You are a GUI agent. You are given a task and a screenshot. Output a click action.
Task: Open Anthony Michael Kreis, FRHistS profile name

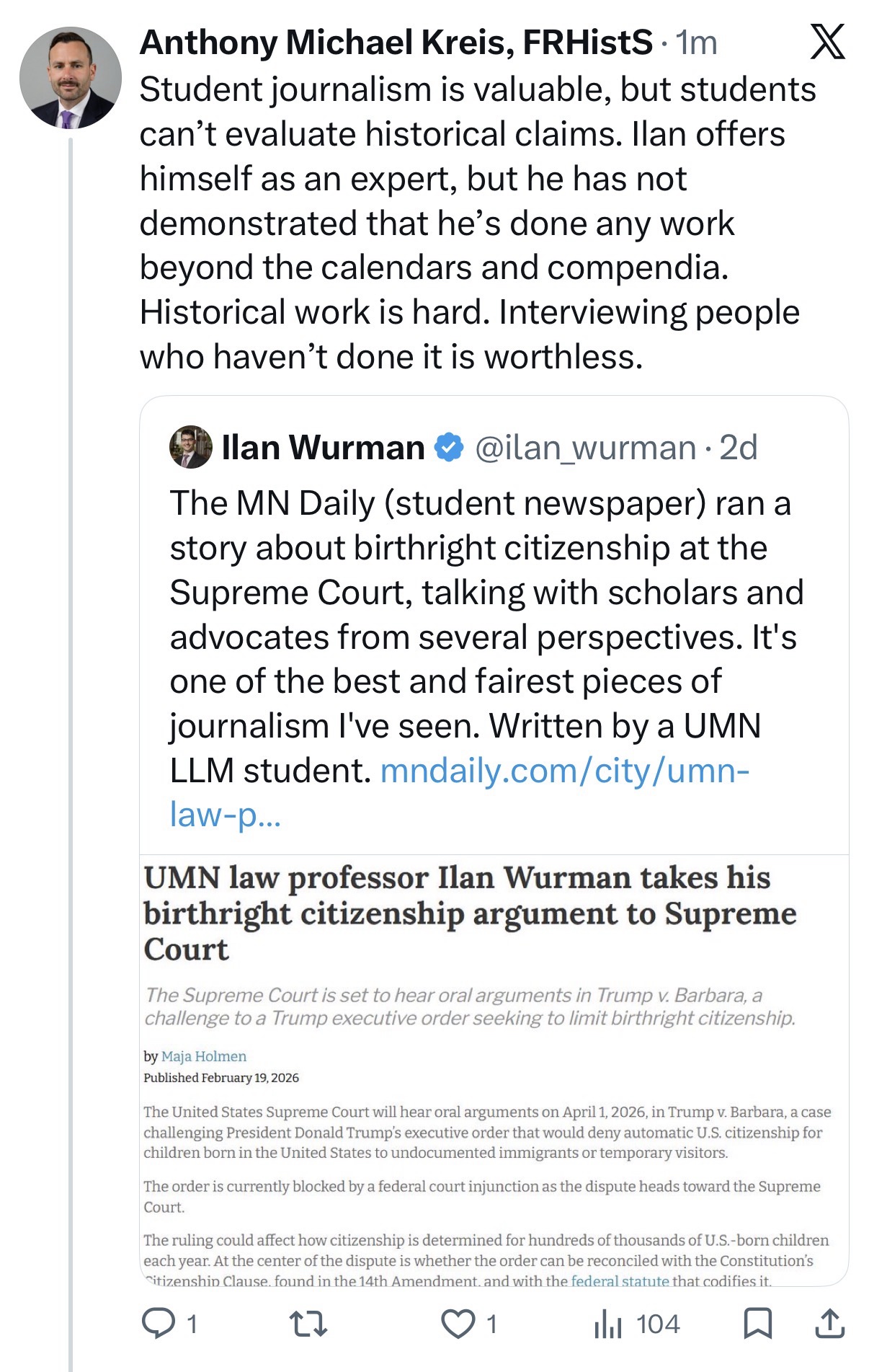[396, 43]
